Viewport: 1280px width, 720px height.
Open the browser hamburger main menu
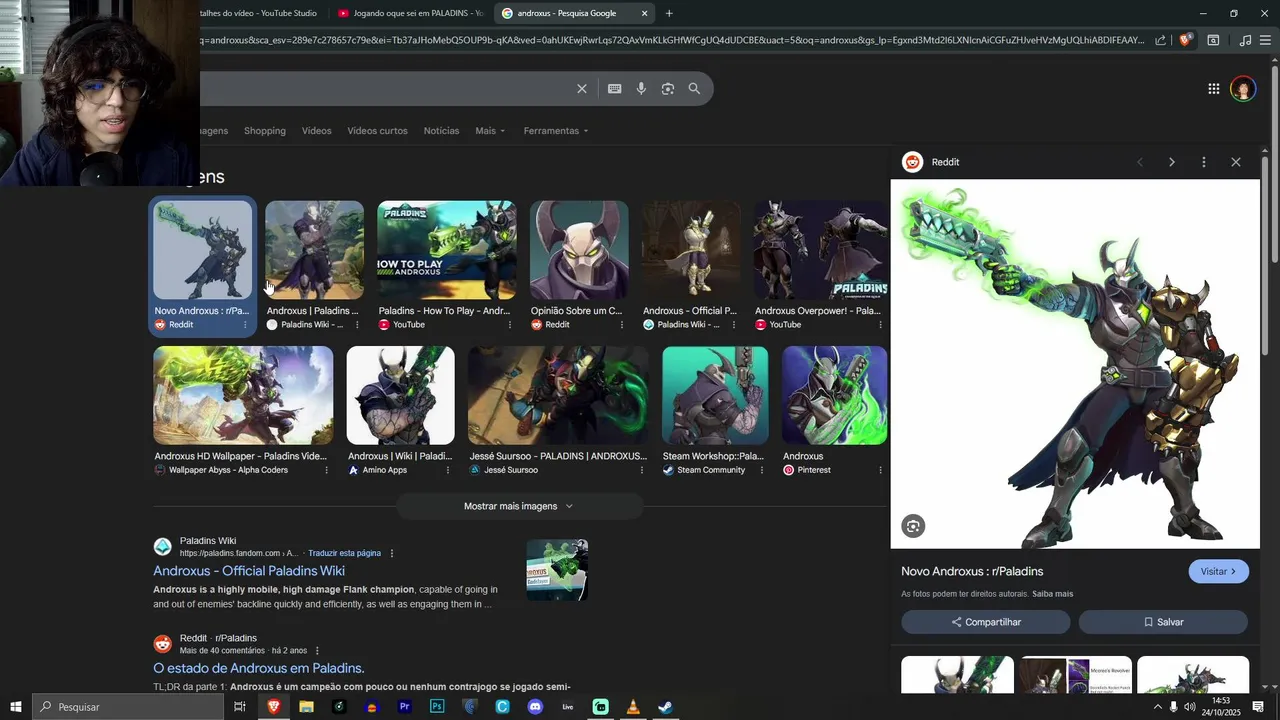tap(1266, 40)
